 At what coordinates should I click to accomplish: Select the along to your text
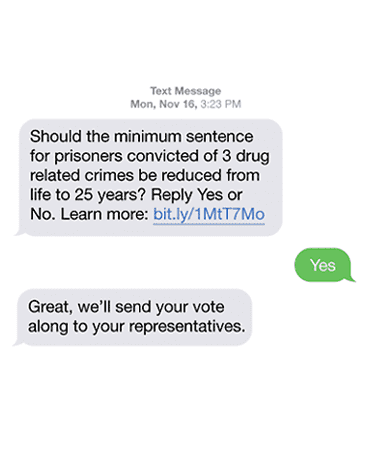(76, 327)
